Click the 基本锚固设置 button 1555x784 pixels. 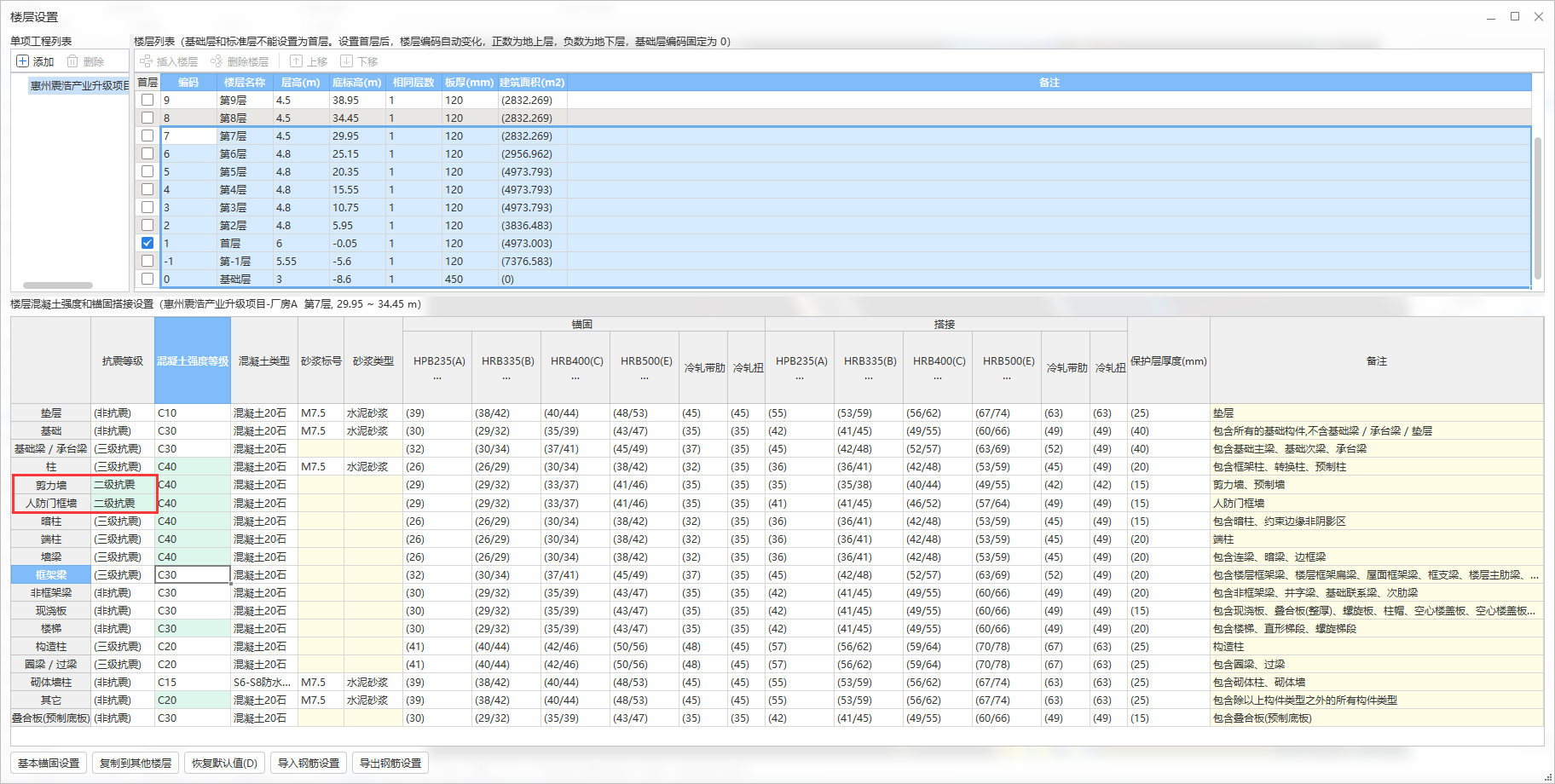click(49, 763)
